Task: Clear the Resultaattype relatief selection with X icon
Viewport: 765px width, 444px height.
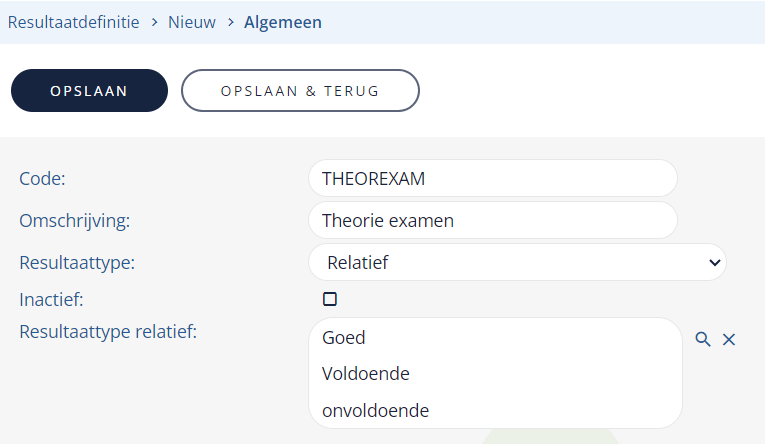Action: point(729,340)
